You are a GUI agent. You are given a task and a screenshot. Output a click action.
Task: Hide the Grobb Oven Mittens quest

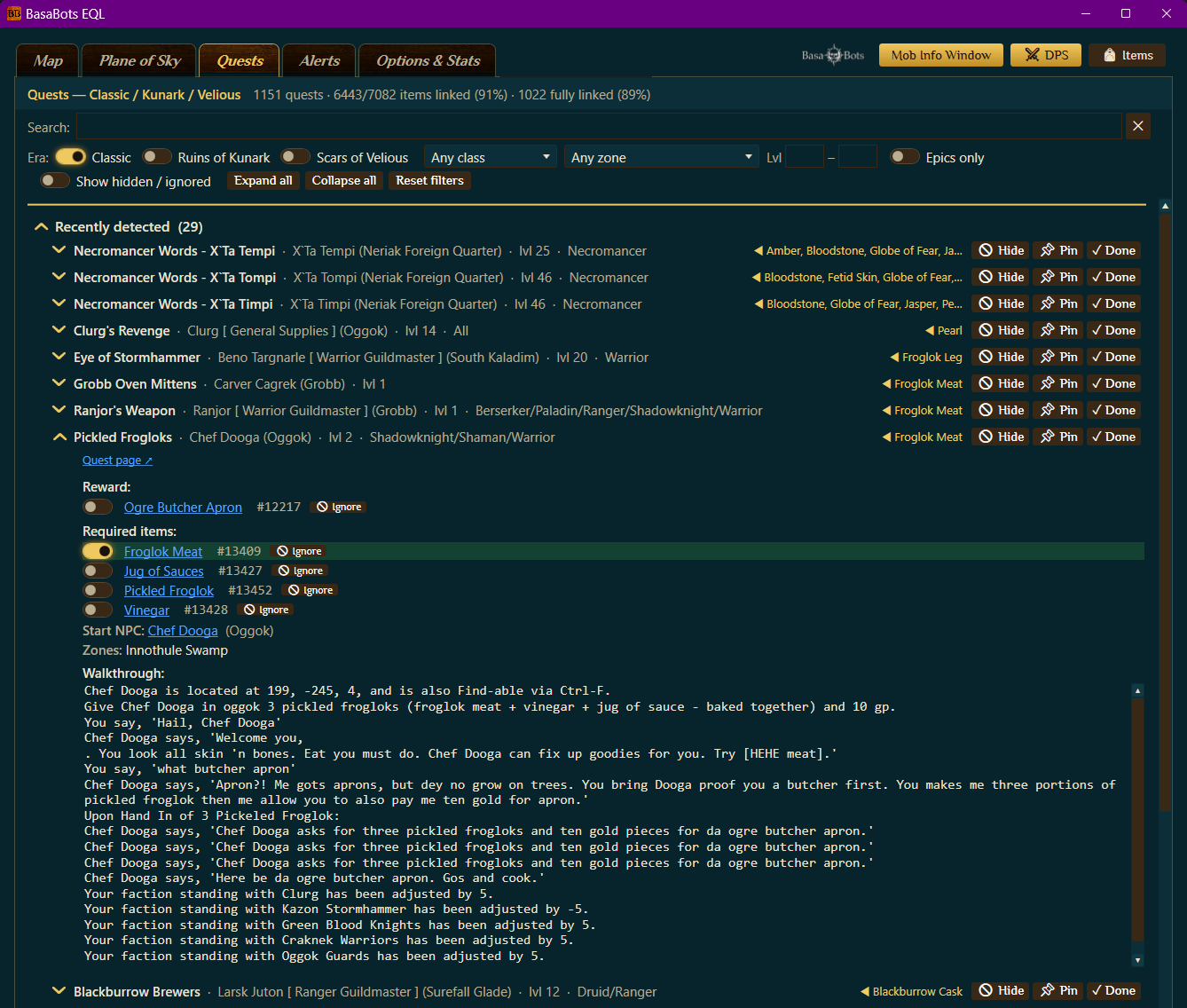click(x=1001, y=383)
